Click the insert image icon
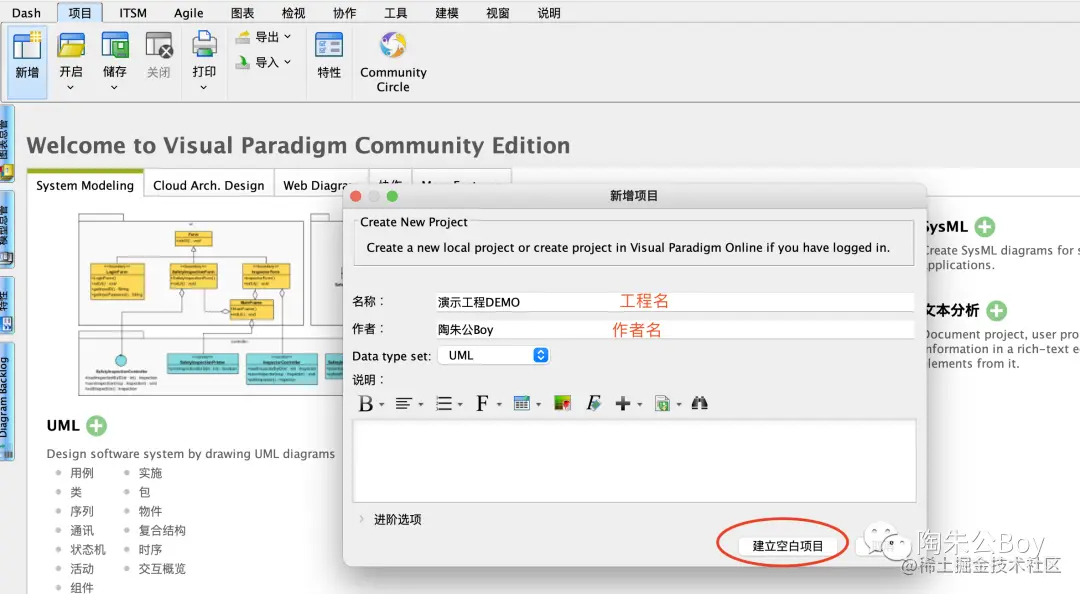This screenshot has height=594, width=1080. coord(563,404)
